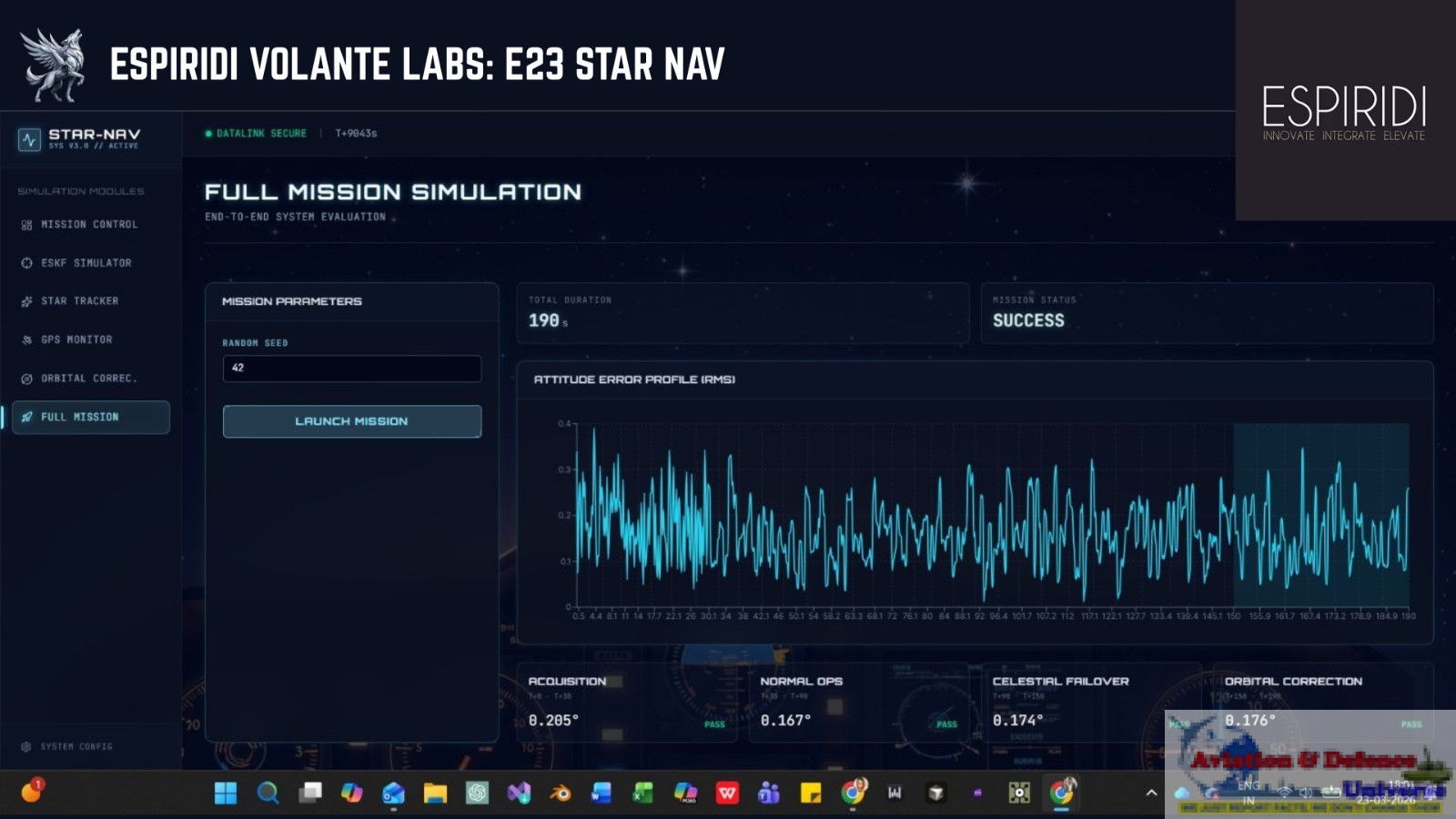
Task: Open Microsoft Teams from taskbar
Action: [x=769, y=794]
